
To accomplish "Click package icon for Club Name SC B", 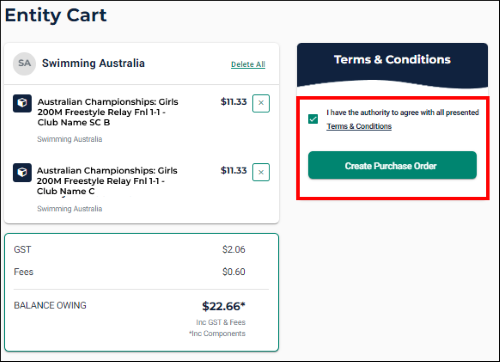I will coord(22,103).
